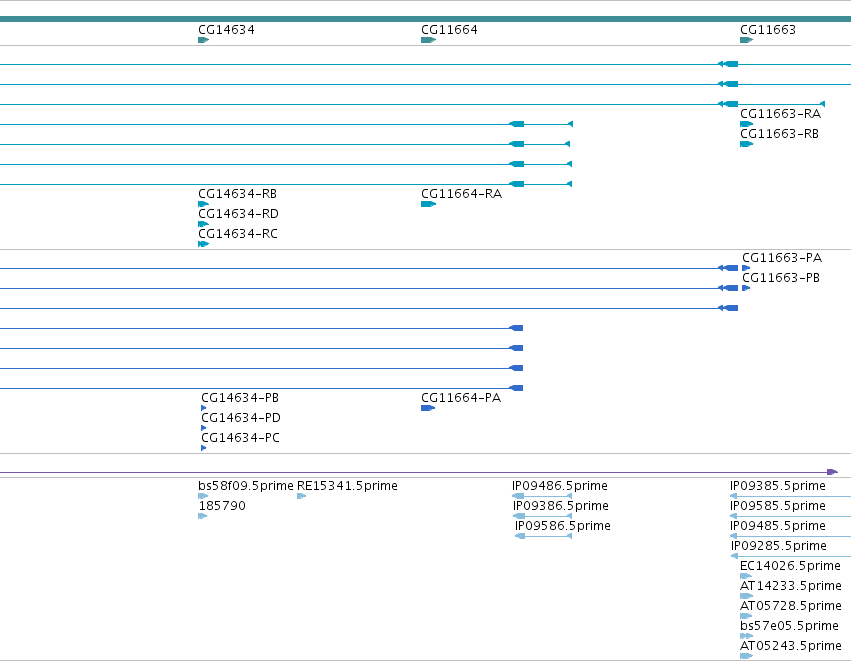Select EST IP09586.5prime label
Screen dimensions: 851x661
coord(563,526)
